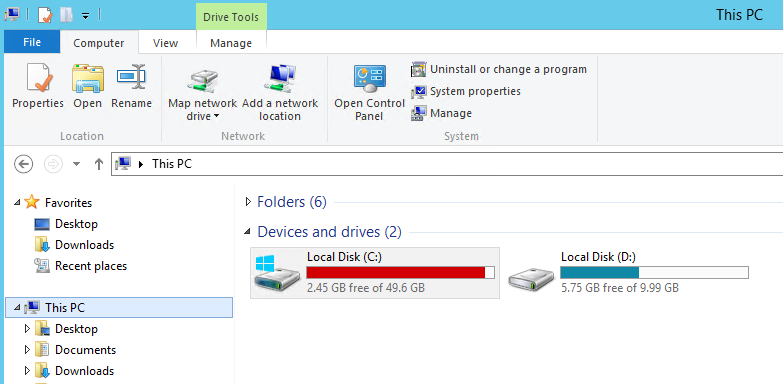Expand Desktop node under This PC
The image size is (783, 384).
(x=27, y=329)
